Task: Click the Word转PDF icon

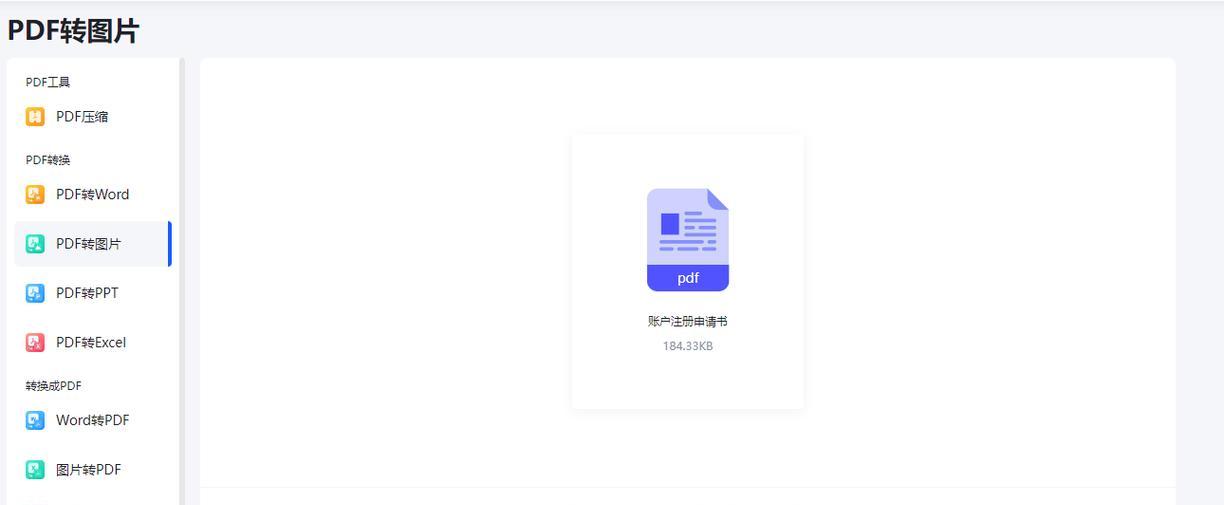Action: click(x=35, y=420)
